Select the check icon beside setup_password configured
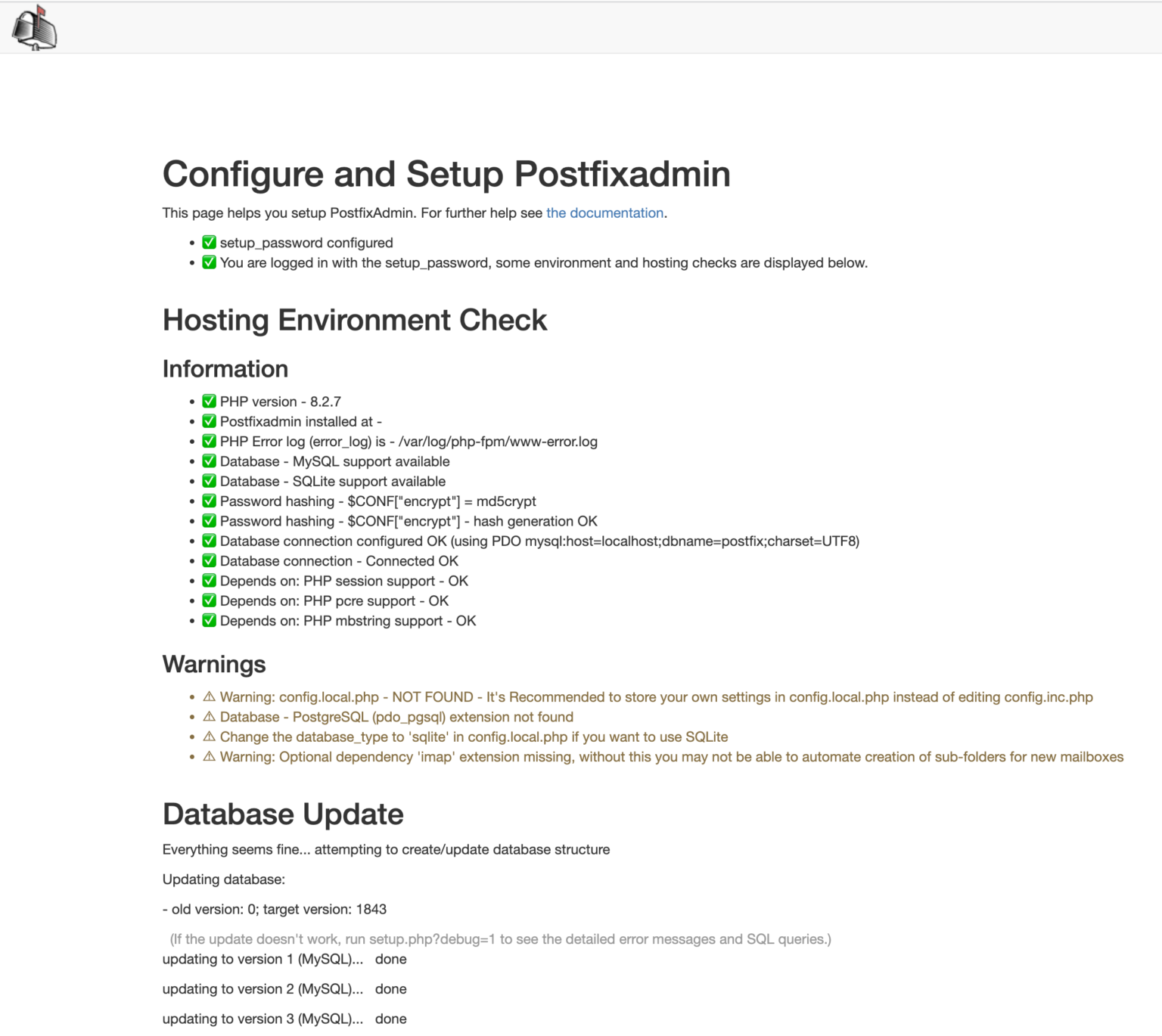Image resolution: width=1162 pixels, height=1036 pixels. 209,243
